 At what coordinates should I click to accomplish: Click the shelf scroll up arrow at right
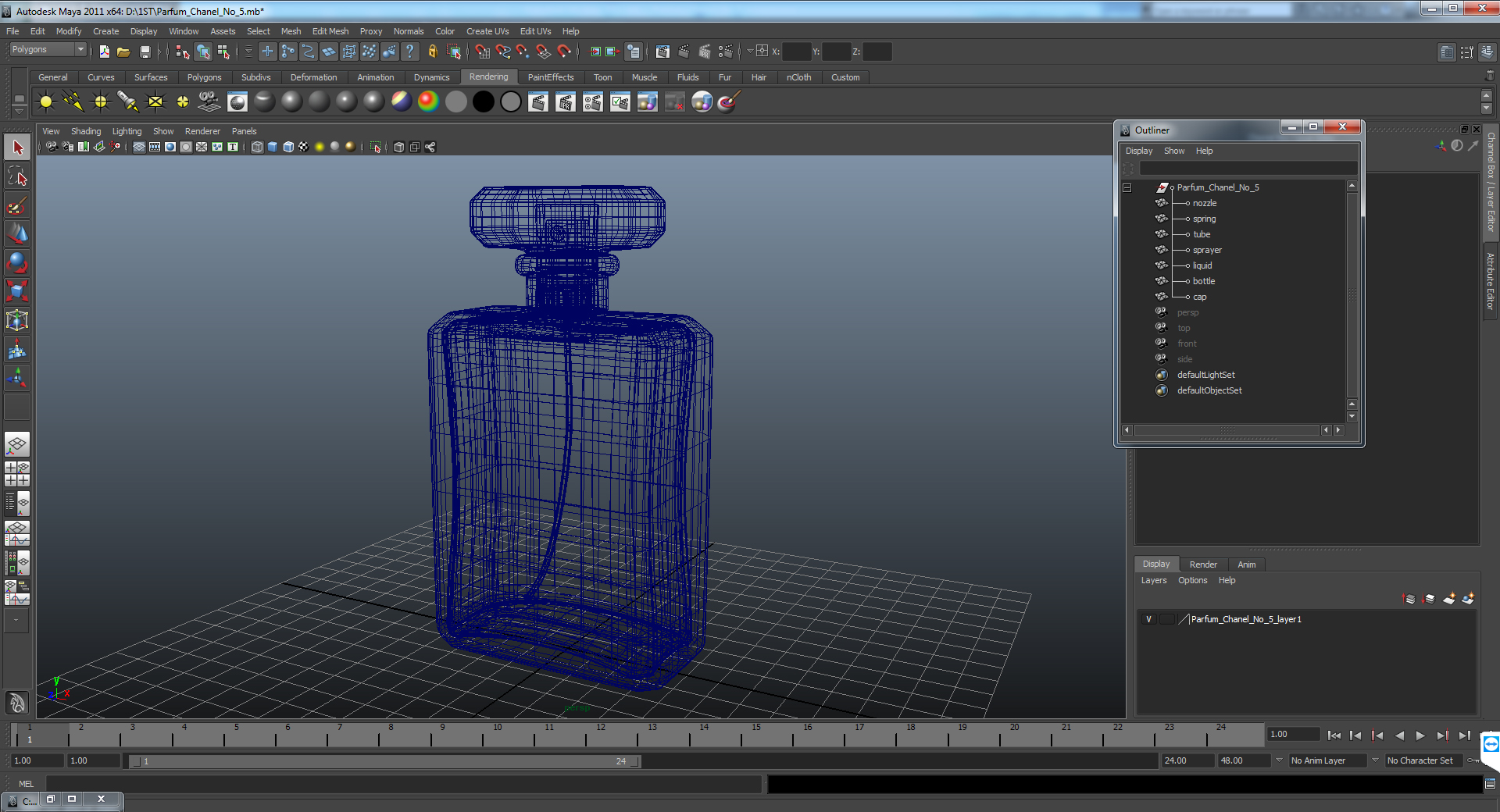[x=1487, y=95]
